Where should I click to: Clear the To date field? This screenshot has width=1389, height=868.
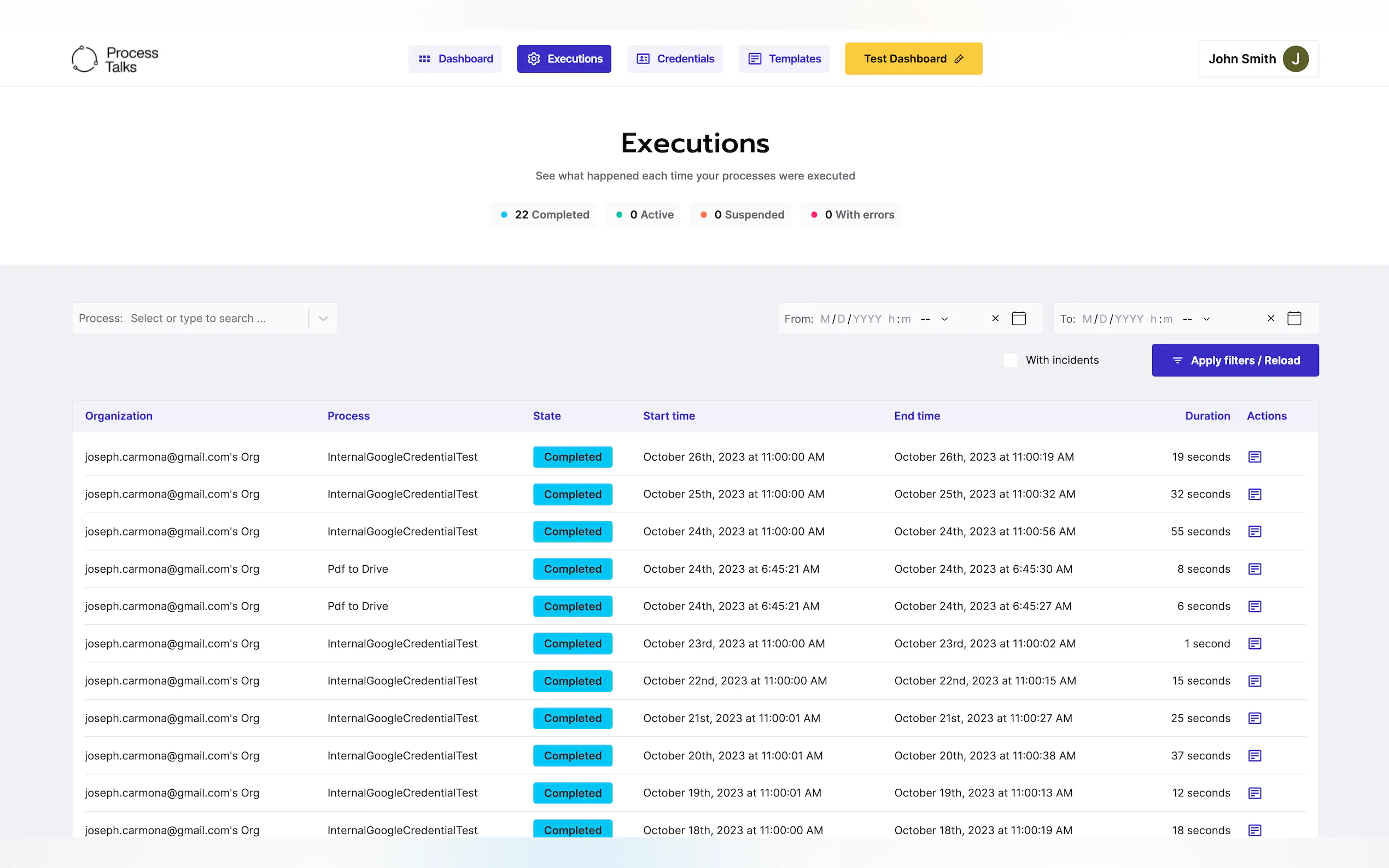click(x=1270, y=319)
